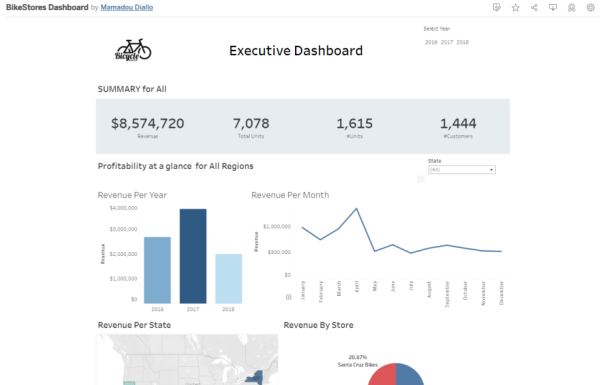Select year 2017 in Select Year filter
The width and height of the screenshot is (600, 385).
click(447, 42)
